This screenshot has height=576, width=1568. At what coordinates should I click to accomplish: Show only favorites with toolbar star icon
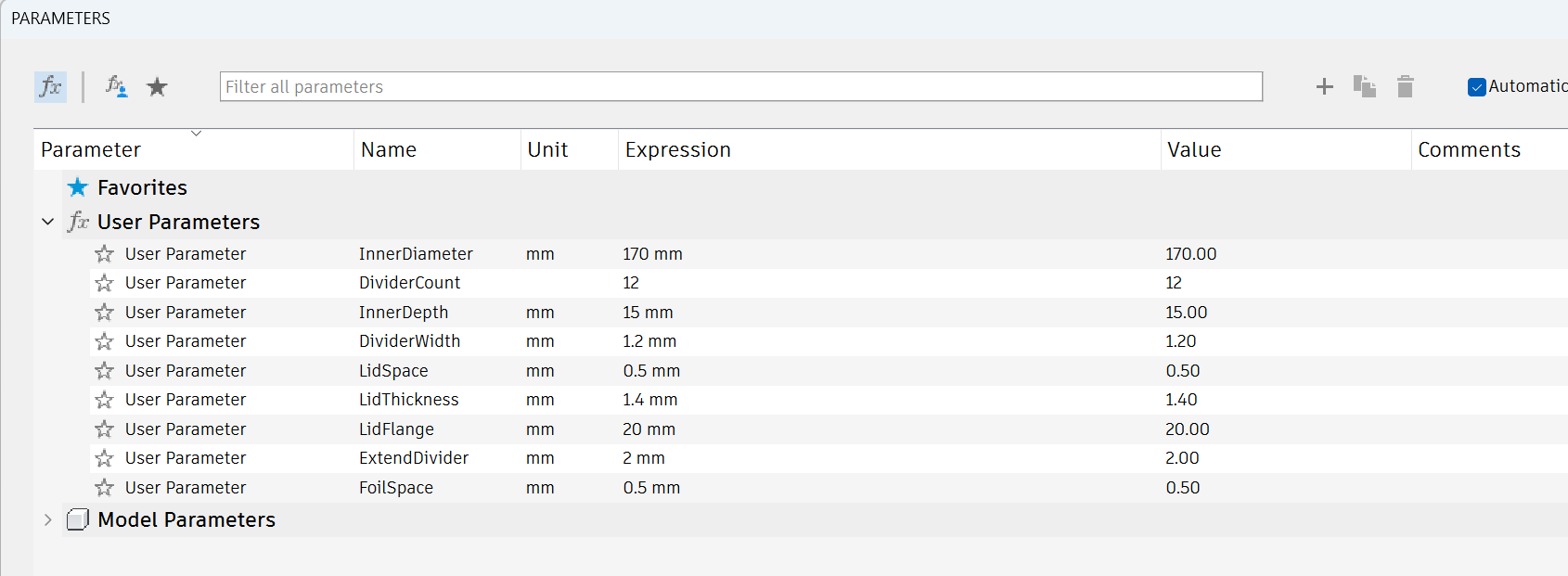tap(158, 87)
